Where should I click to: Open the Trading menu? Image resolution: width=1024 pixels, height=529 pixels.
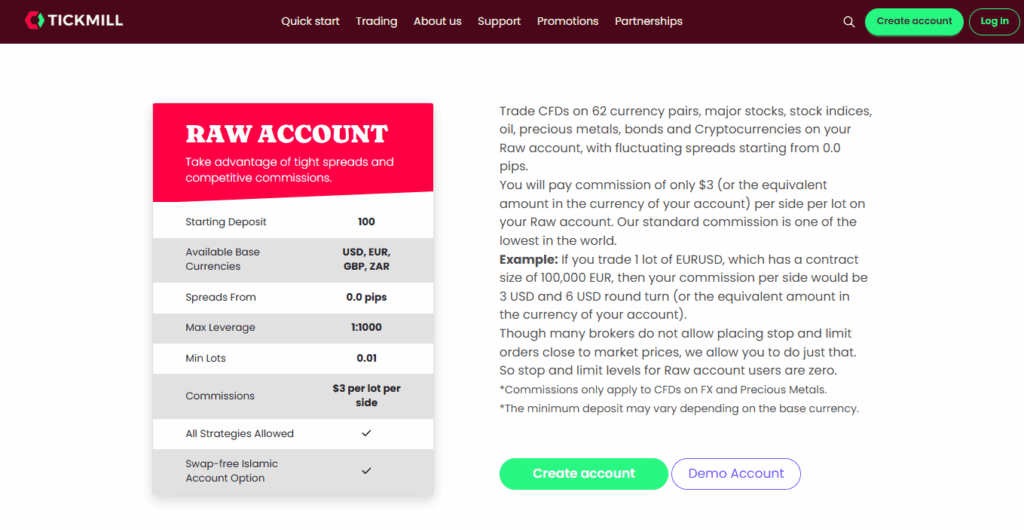pyautogui.click(x=376, y=21)
